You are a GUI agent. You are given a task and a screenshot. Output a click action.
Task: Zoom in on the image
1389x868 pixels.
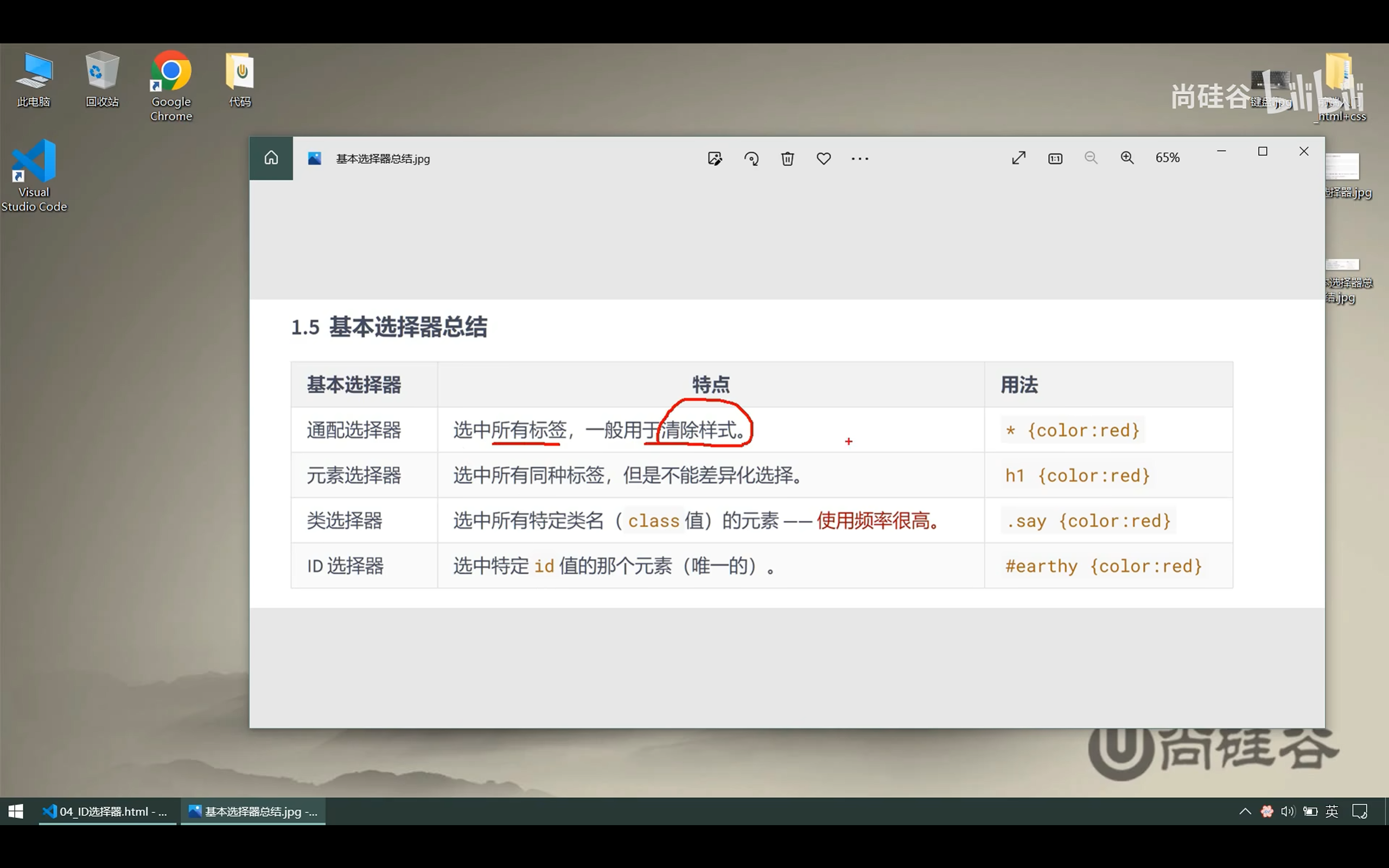coord(1126,157)
